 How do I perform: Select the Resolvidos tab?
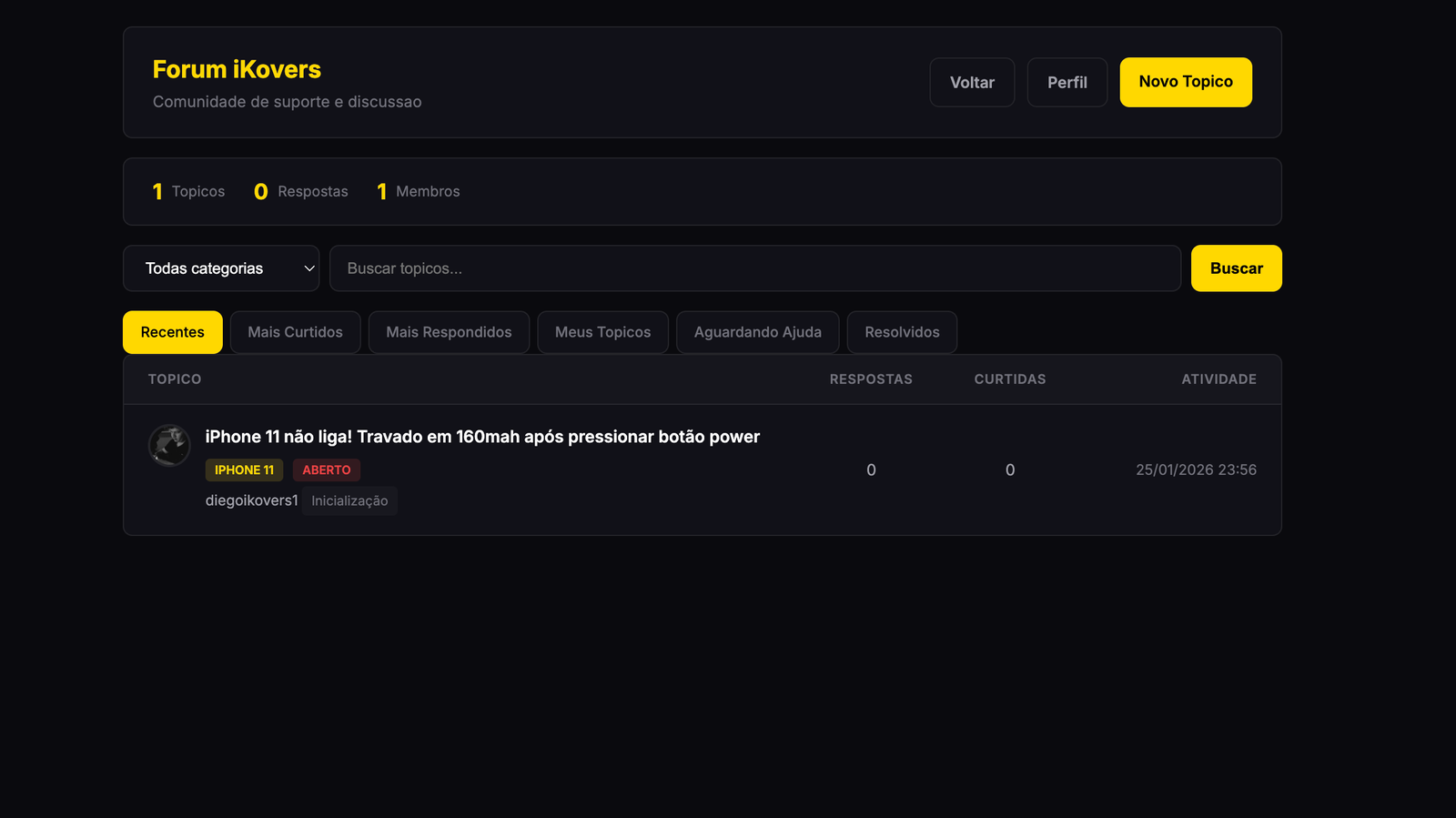click(902, 332)
